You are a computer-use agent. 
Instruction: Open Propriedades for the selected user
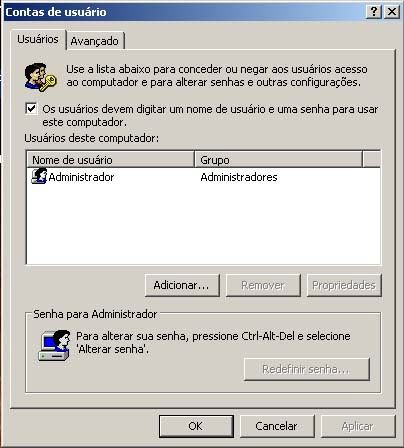(344, 285)
